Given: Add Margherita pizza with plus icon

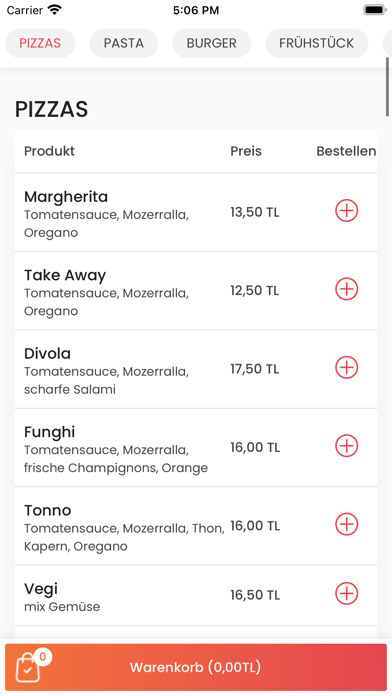Looking at the screenshot, I should (346, 211).
